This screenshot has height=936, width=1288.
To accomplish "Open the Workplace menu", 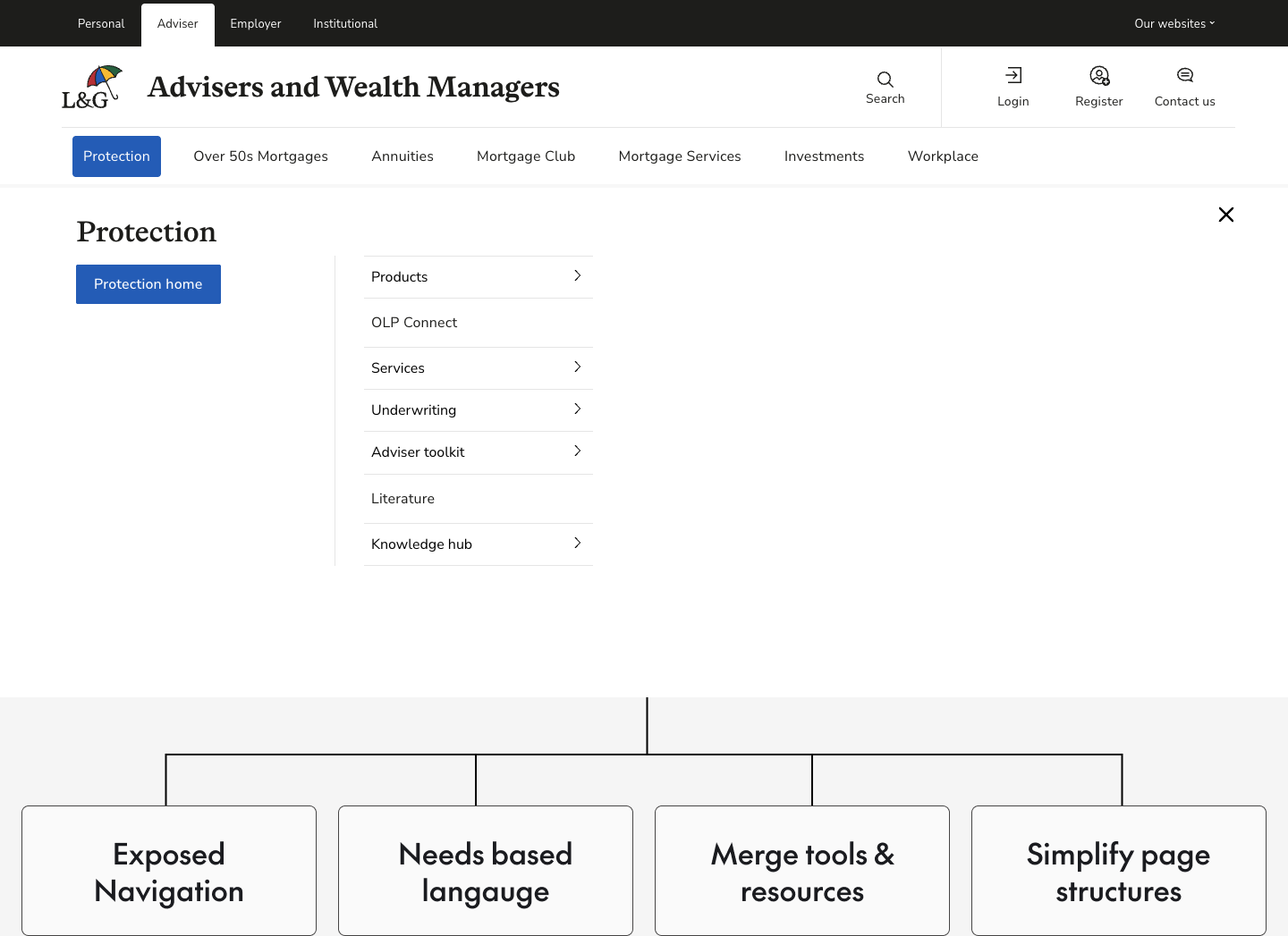I will [x=943, y=156].
